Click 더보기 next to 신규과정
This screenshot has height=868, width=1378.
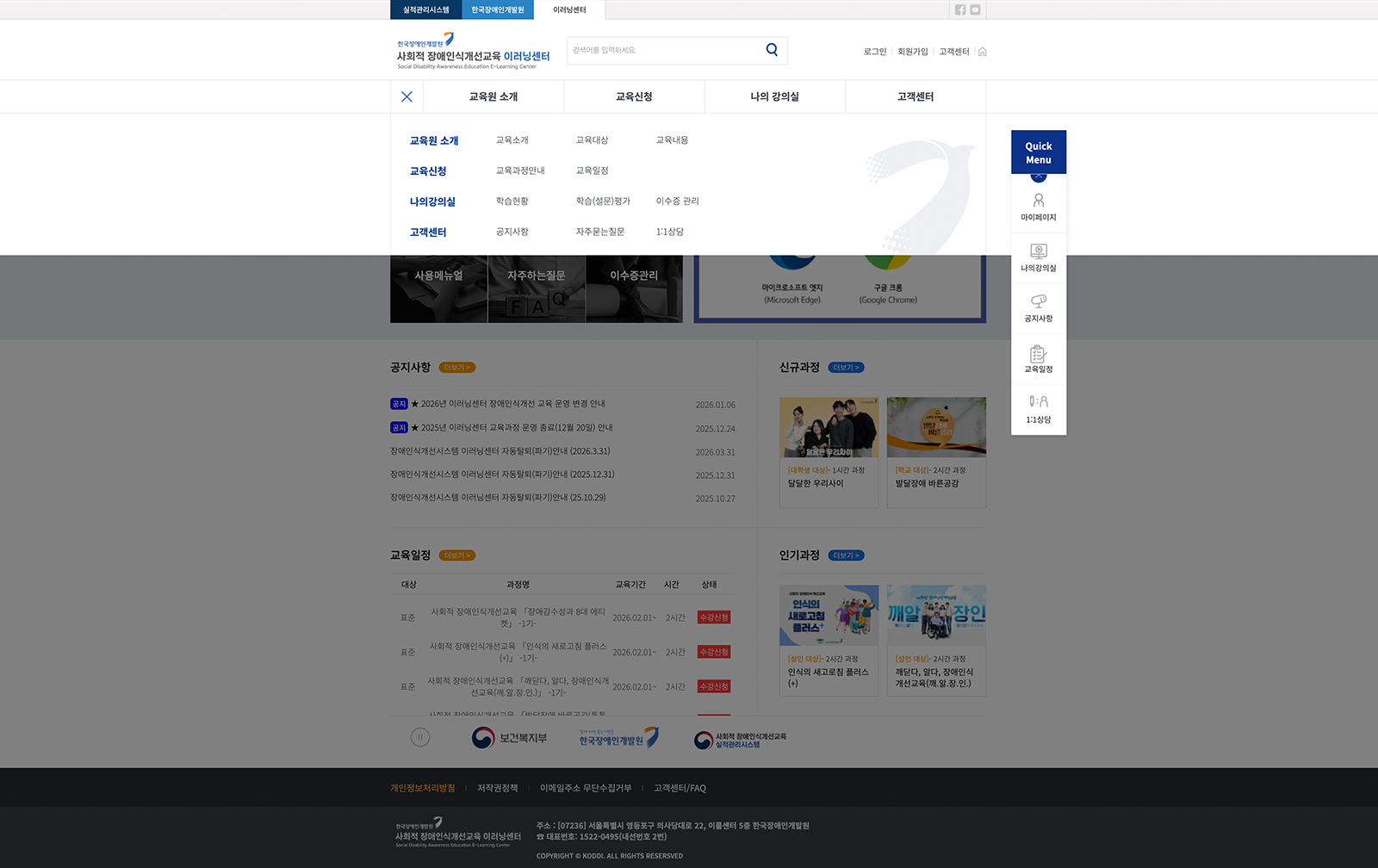pyautogui.click(x=846, y=368)
